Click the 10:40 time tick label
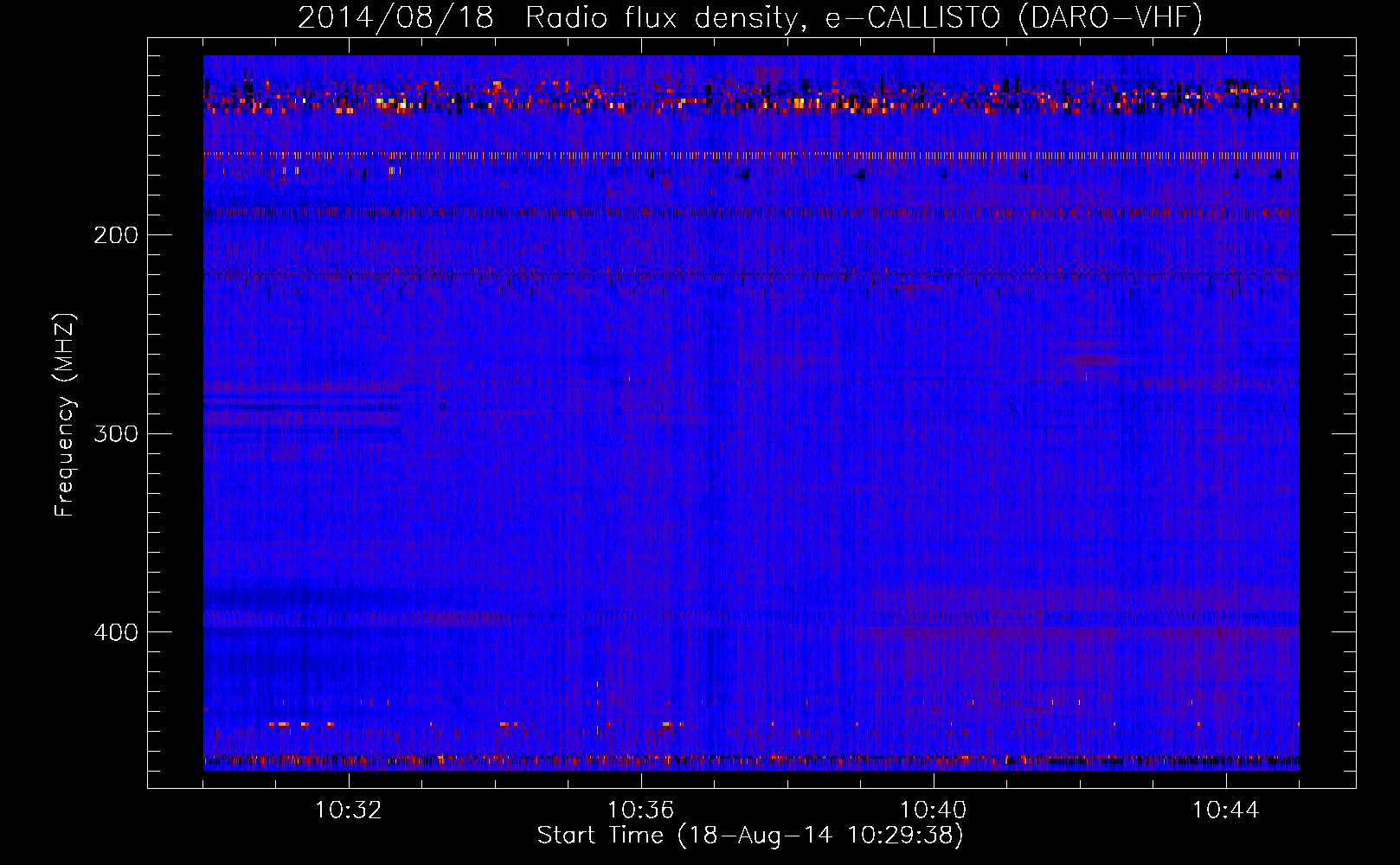Viewport: 1400px width, 865px height. pos(934,811)
